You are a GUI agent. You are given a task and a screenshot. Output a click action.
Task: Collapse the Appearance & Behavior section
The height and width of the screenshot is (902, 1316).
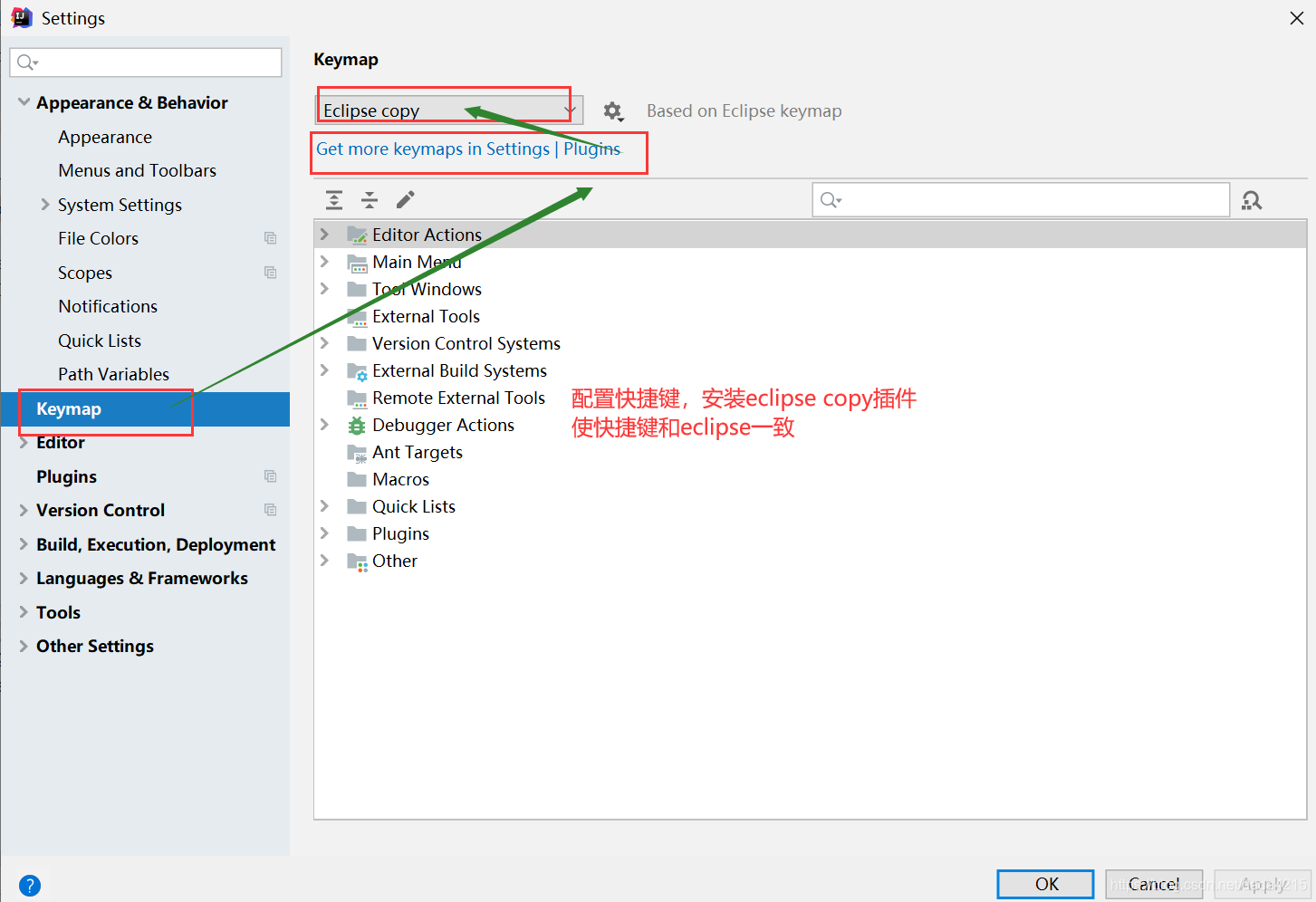(x=24, y=102)
